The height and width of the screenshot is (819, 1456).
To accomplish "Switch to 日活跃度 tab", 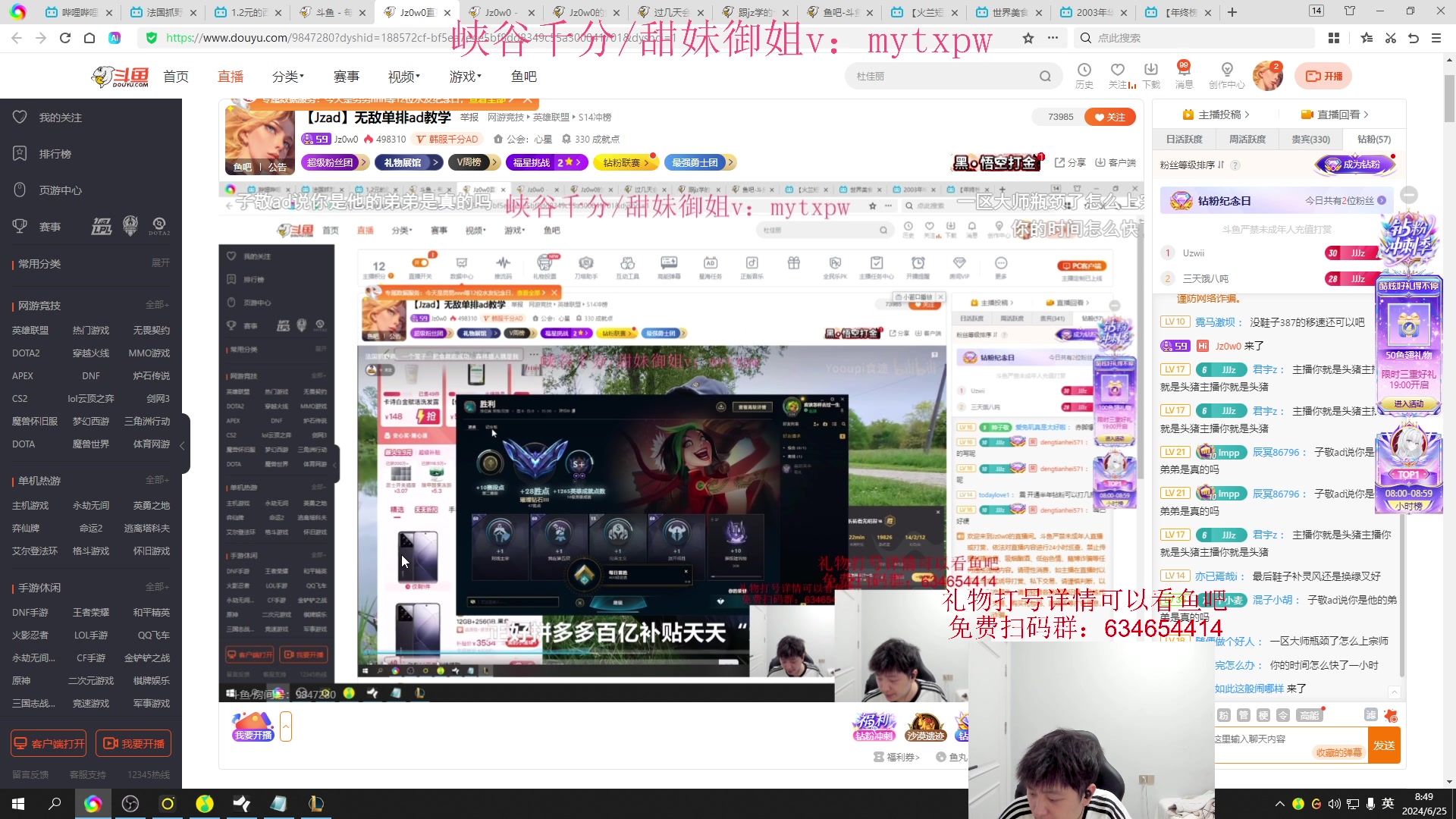I will point(1184,139).
